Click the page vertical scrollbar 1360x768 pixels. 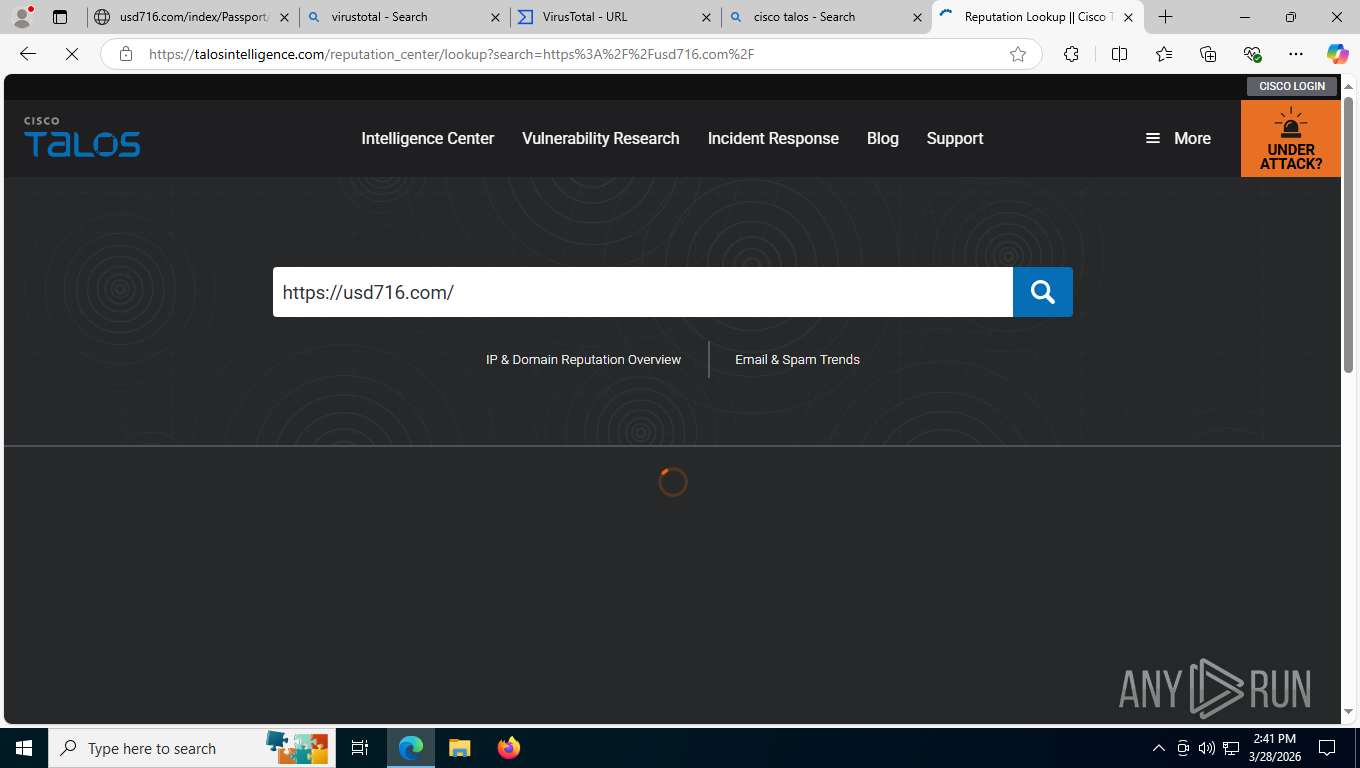coord(1348,235)
